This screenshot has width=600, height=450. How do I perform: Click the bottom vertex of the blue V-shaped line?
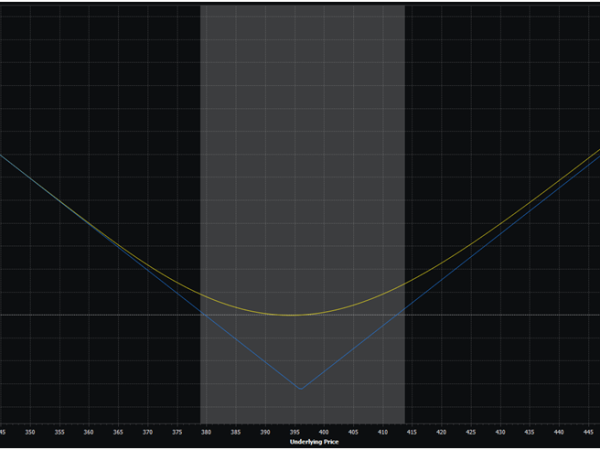pos(299,388)
